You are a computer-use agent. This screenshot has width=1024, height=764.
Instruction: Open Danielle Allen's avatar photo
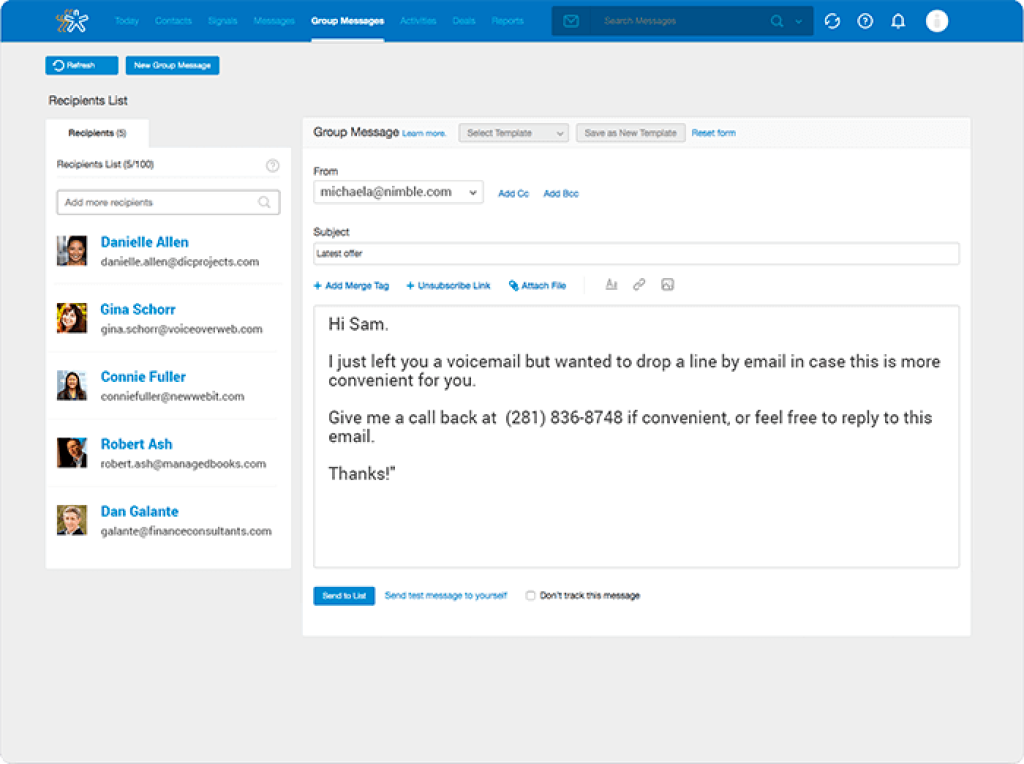click(x=72, y=251)
